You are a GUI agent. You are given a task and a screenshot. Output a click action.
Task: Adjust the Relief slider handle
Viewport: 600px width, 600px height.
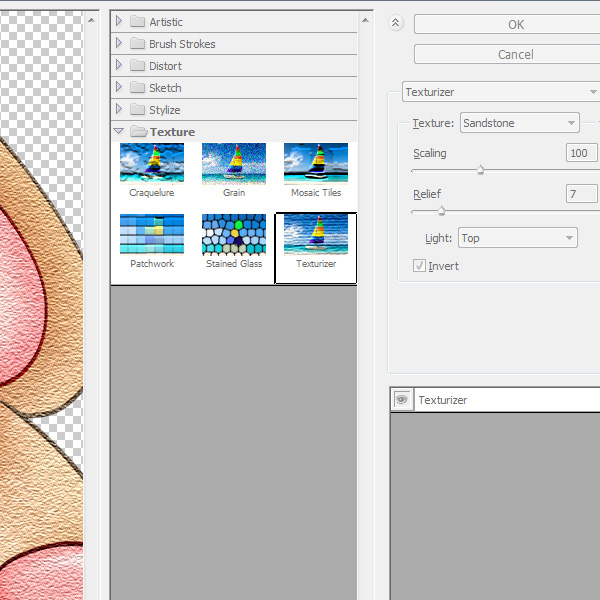pyautogui.click(x=441, y=210)
